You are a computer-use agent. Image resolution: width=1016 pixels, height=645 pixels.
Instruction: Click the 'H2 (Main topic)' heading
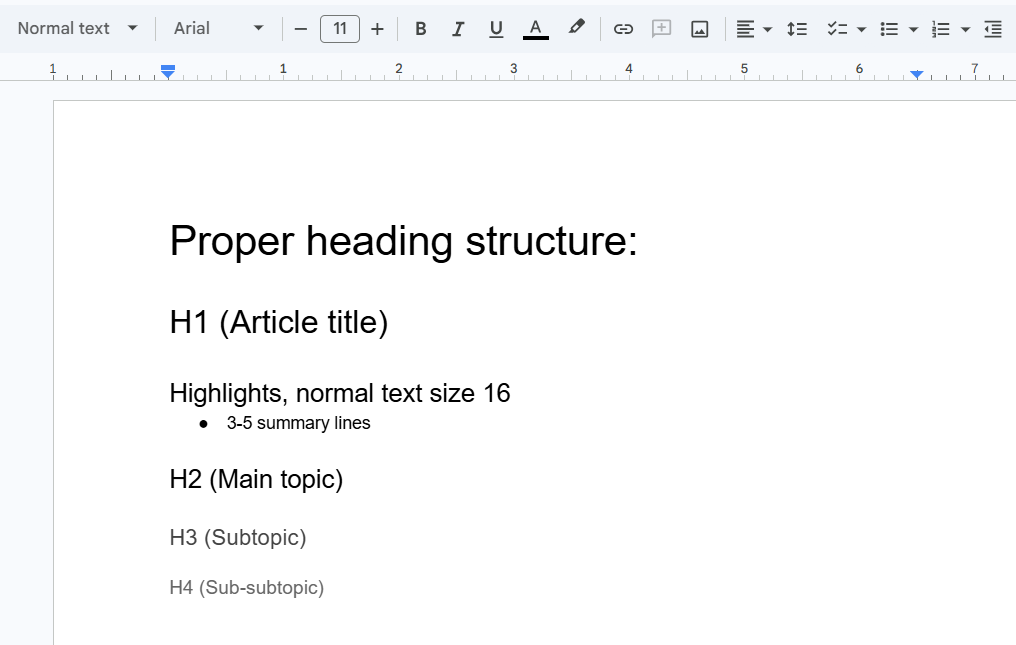(256, 480)
